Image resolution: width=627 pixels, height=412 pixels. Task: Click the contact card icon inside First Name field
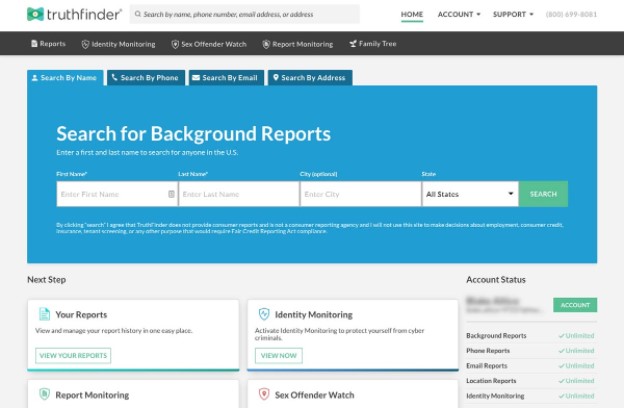[x=171, y=194]
